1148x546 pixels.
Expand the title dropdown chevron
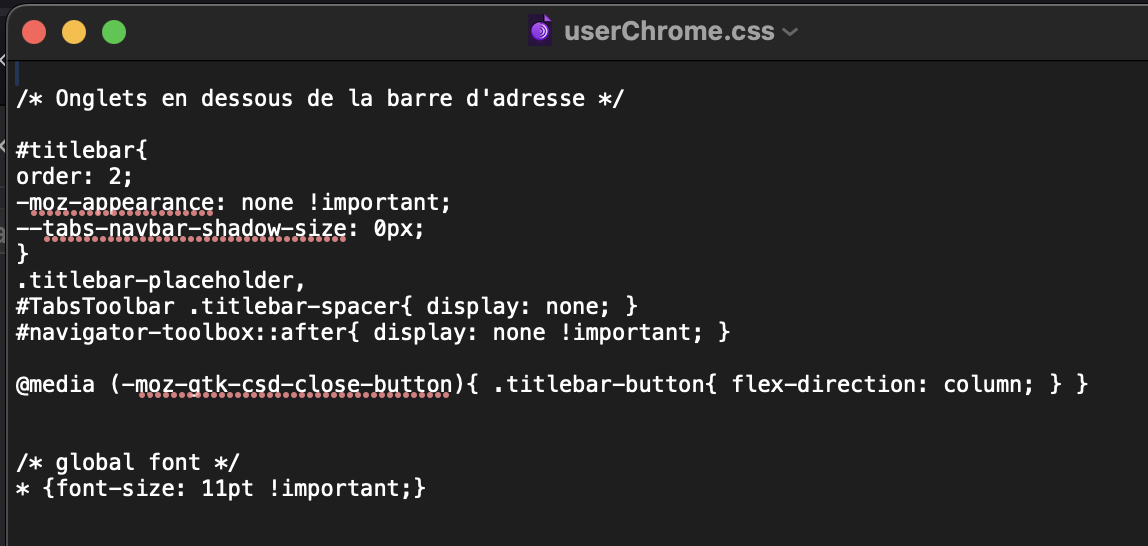point(790,32)
